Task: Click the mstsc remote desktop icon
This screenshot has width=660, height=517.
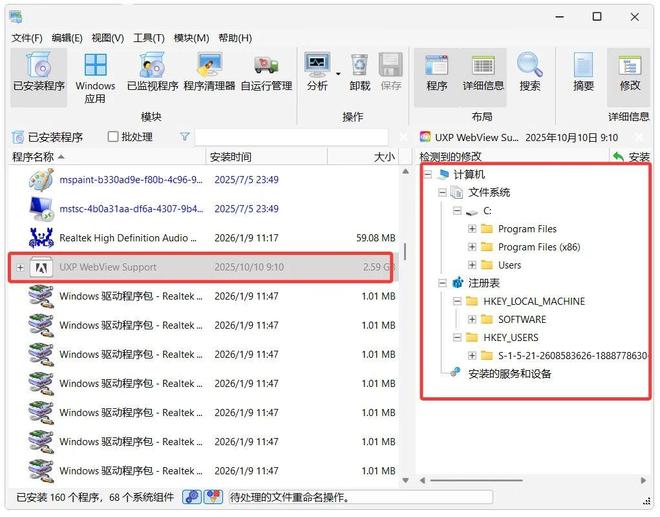Action: (x=41, y=209)
